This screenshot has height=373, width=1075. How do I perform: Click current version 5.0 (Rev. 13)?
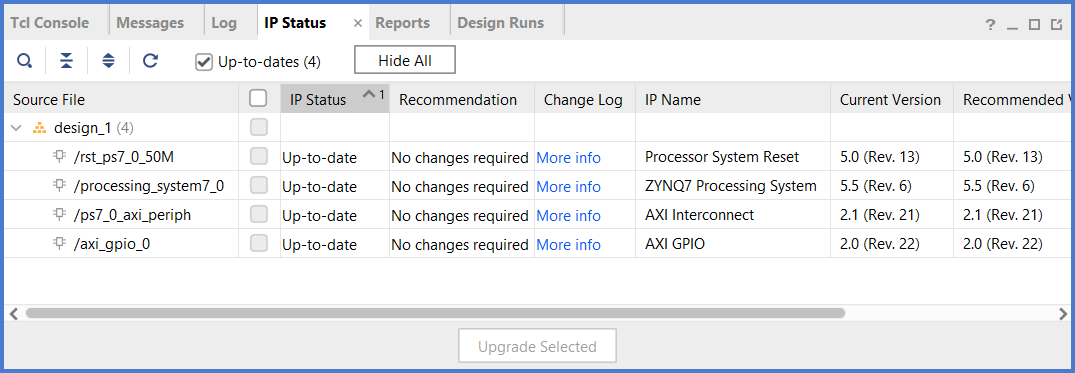(879, 157)
